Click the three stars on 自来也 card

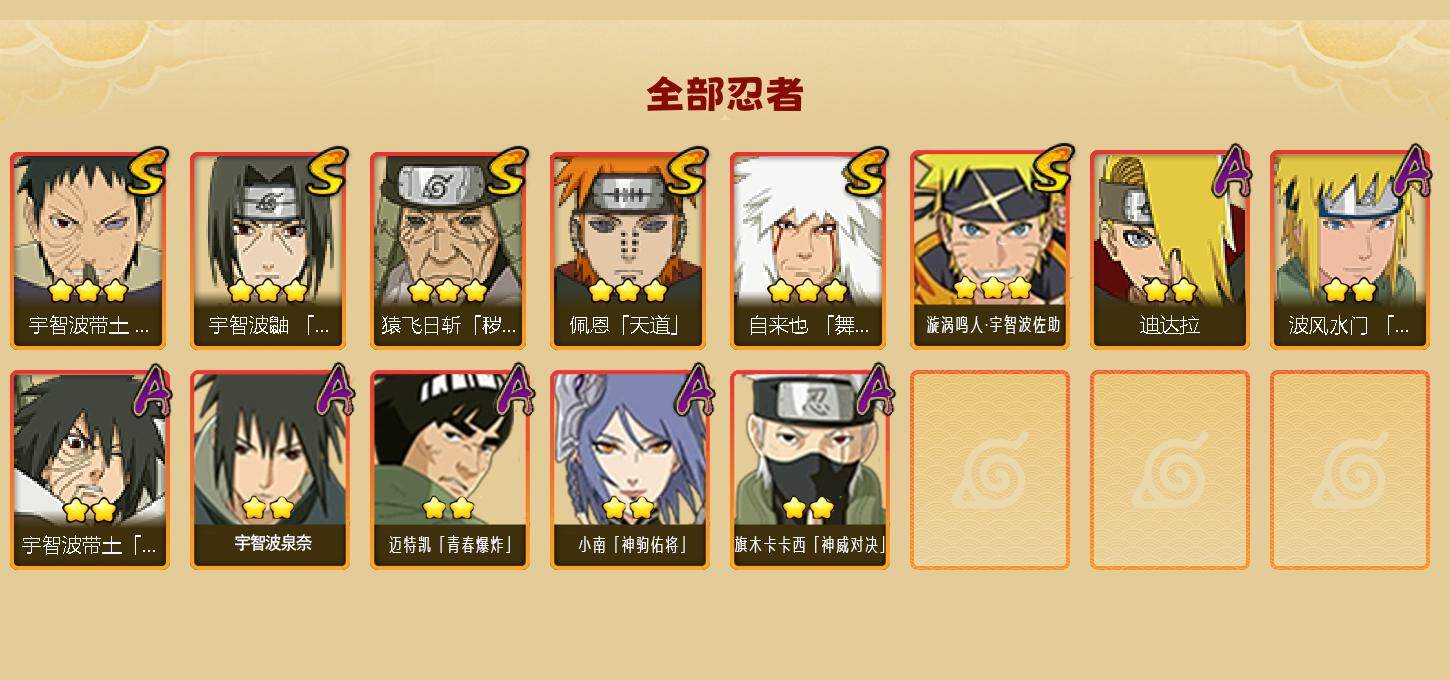tap(808, 291)
